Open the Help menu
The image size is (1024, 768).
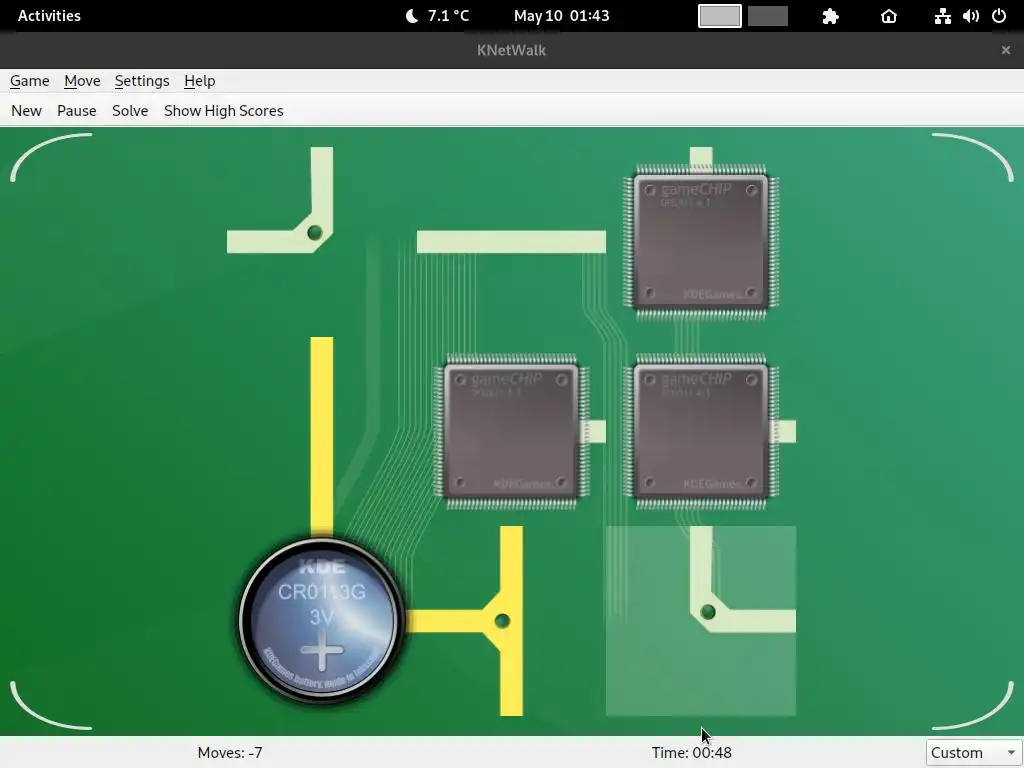pos(199,81)
